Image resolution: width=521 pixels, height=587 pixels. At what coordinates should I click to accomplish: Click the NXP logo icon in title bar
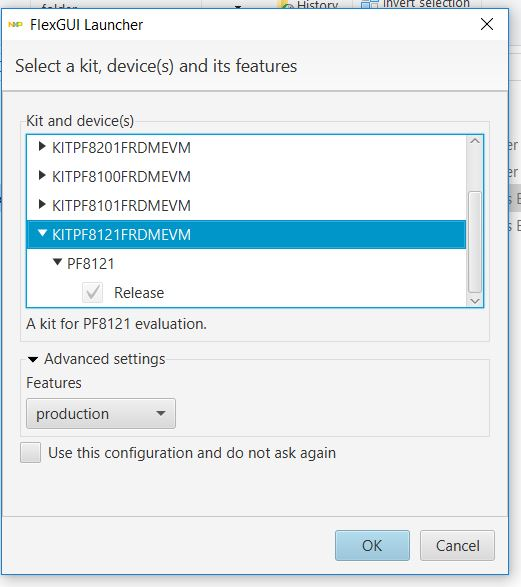pos(15,25)
